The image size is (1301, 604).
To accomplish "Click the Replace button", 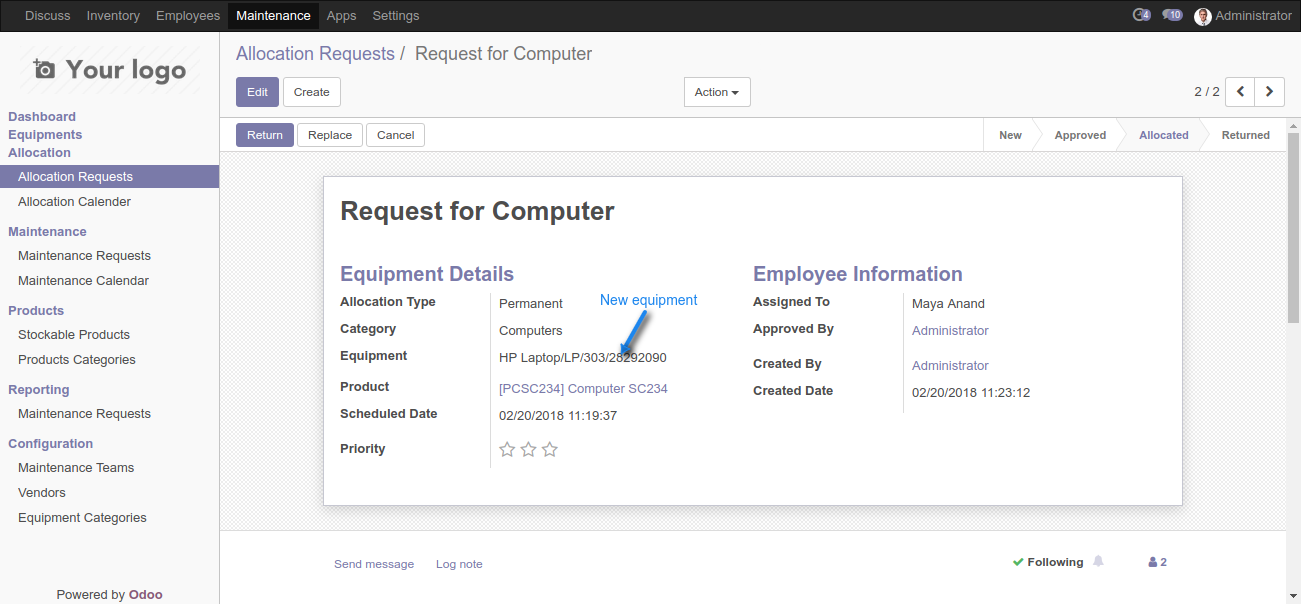I will point(330,135).
